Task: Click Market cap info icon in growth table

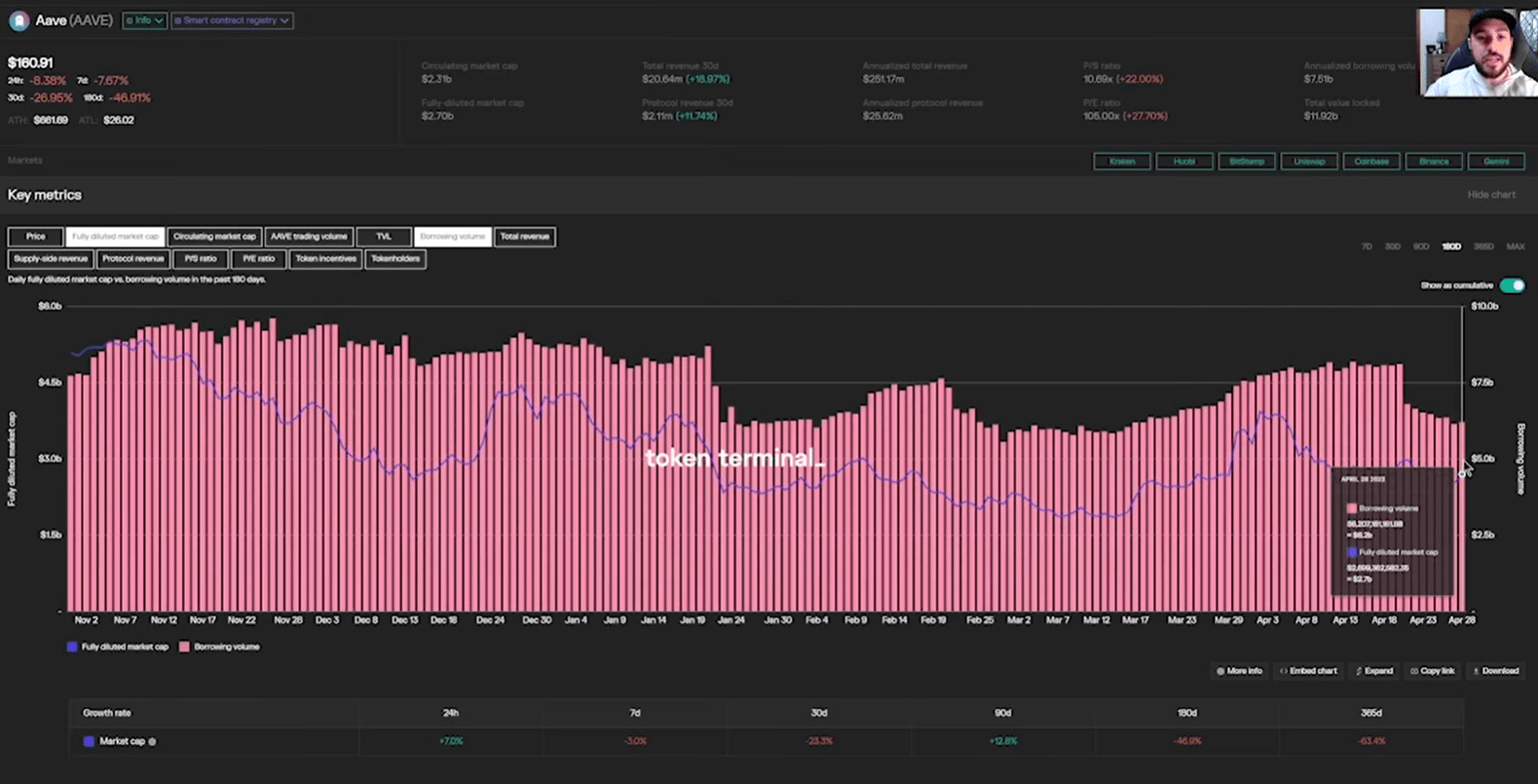Action: coord(152,742)
